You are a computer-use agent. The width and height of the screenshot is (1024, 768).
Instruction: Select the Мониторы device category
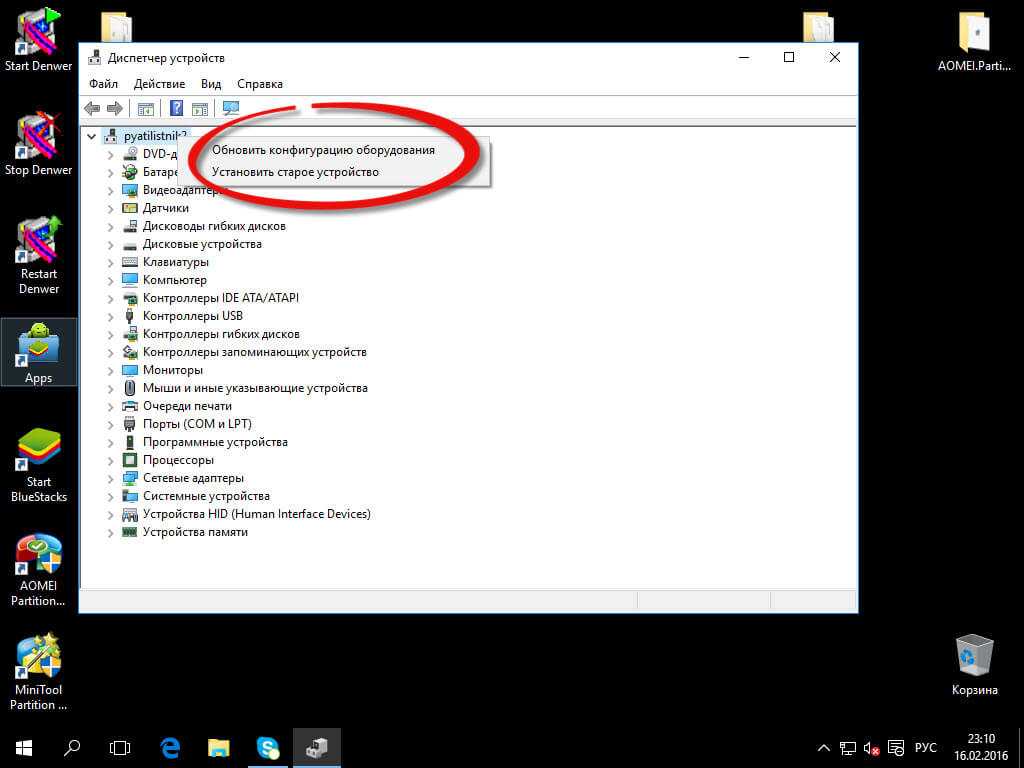tap(172, 370)
